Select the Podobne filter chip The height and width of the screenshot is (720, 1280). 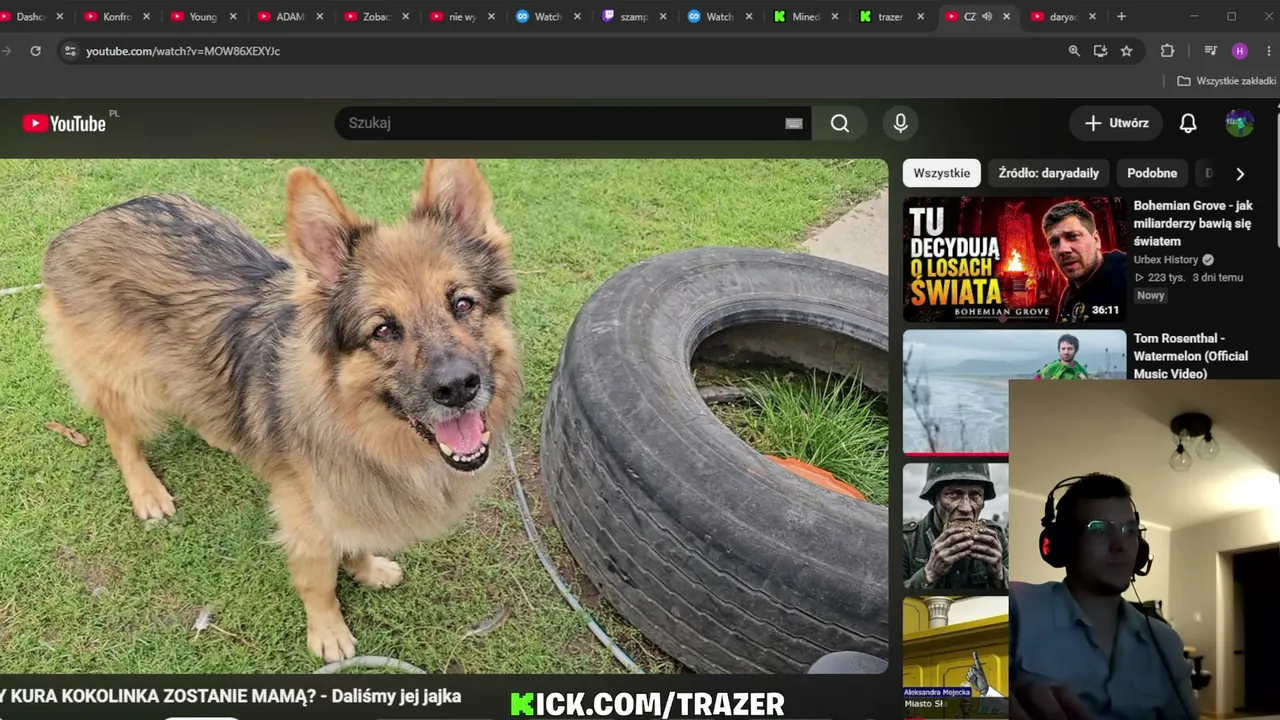[1152, 173]
